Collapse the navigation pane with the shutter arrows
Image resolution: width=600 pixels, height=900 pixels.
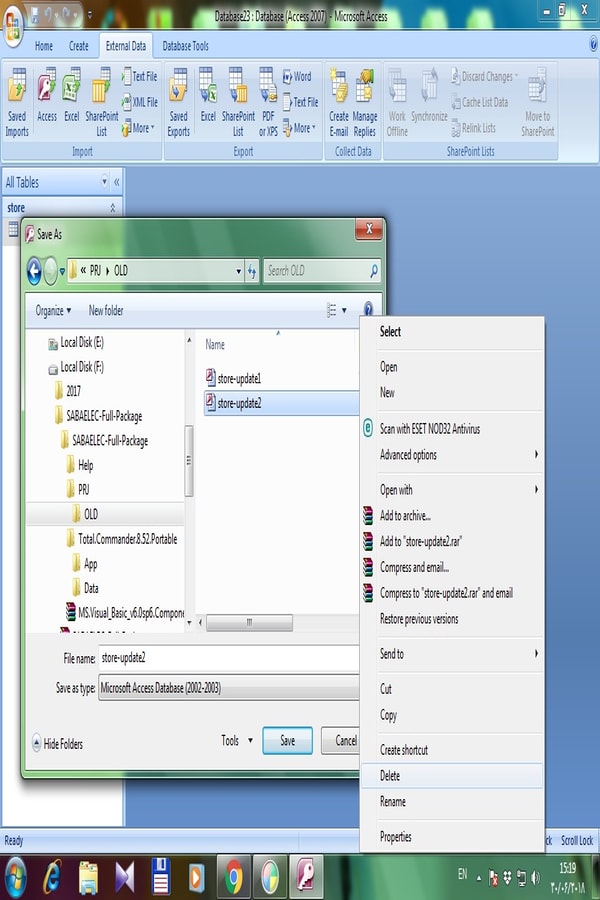coord(117,182)
